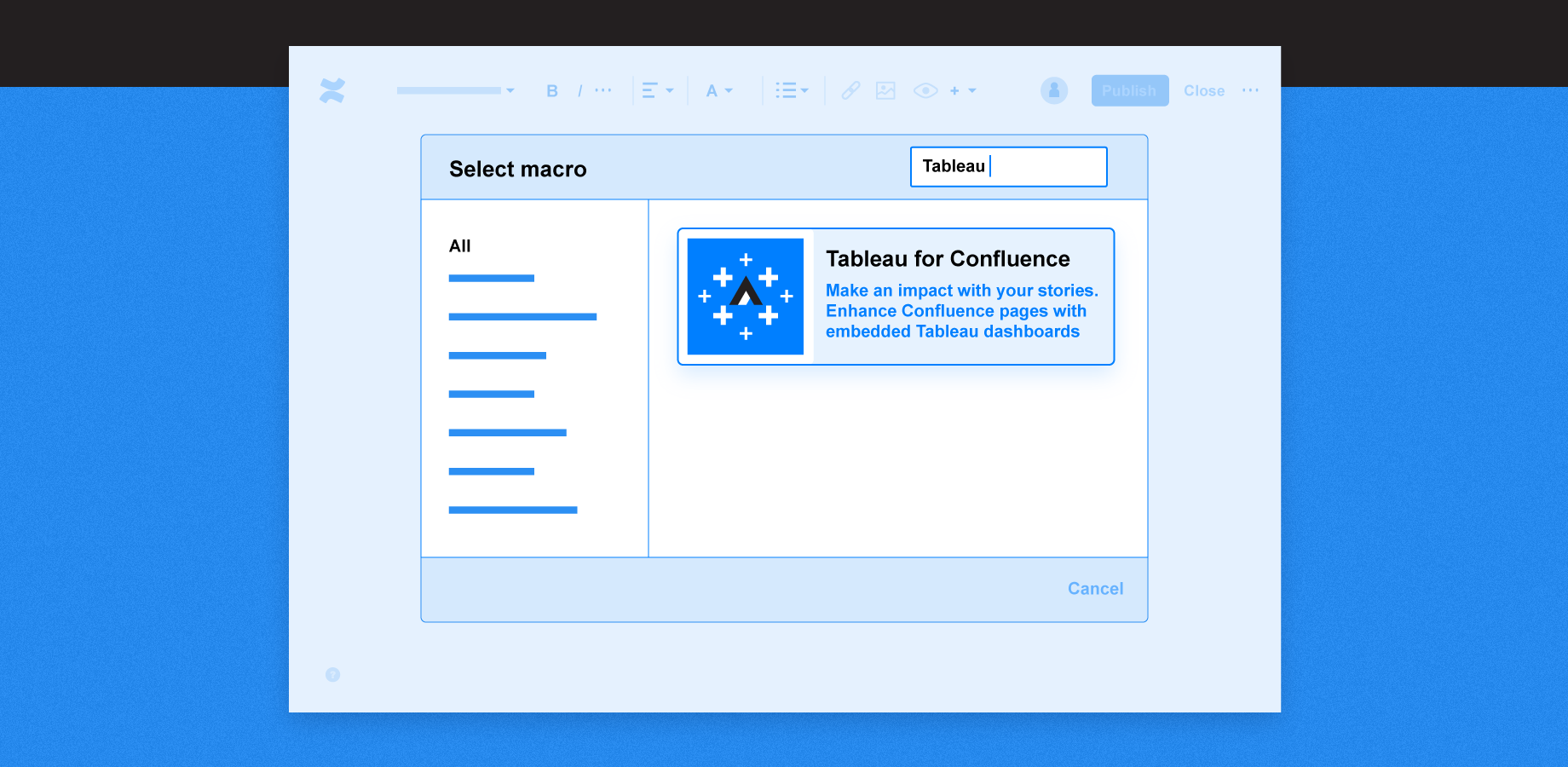Select the Tableau for Confluence macro title

tap(948, 258)
